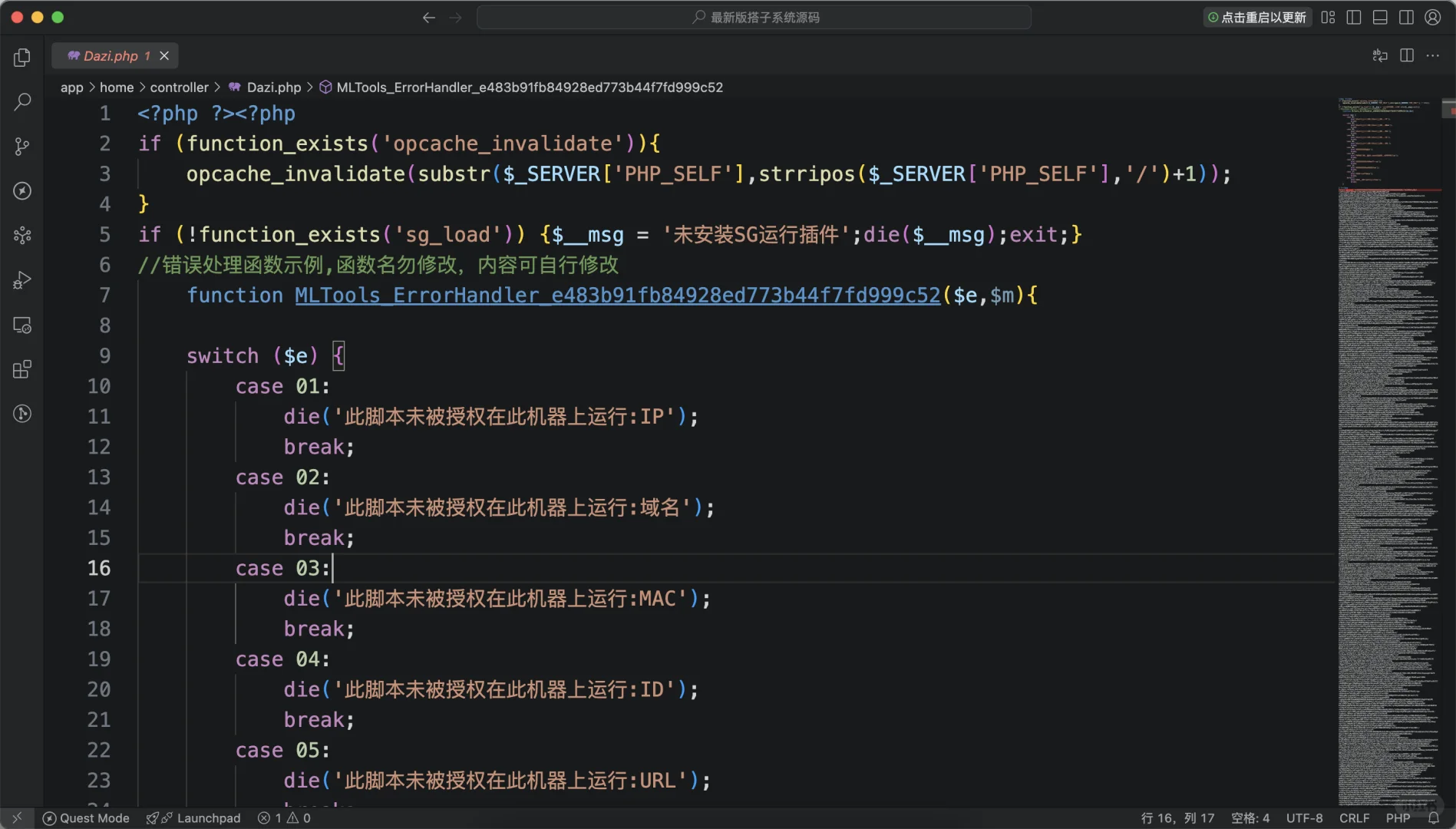Open the Explorer view in the activity bar

coord(22,58)
